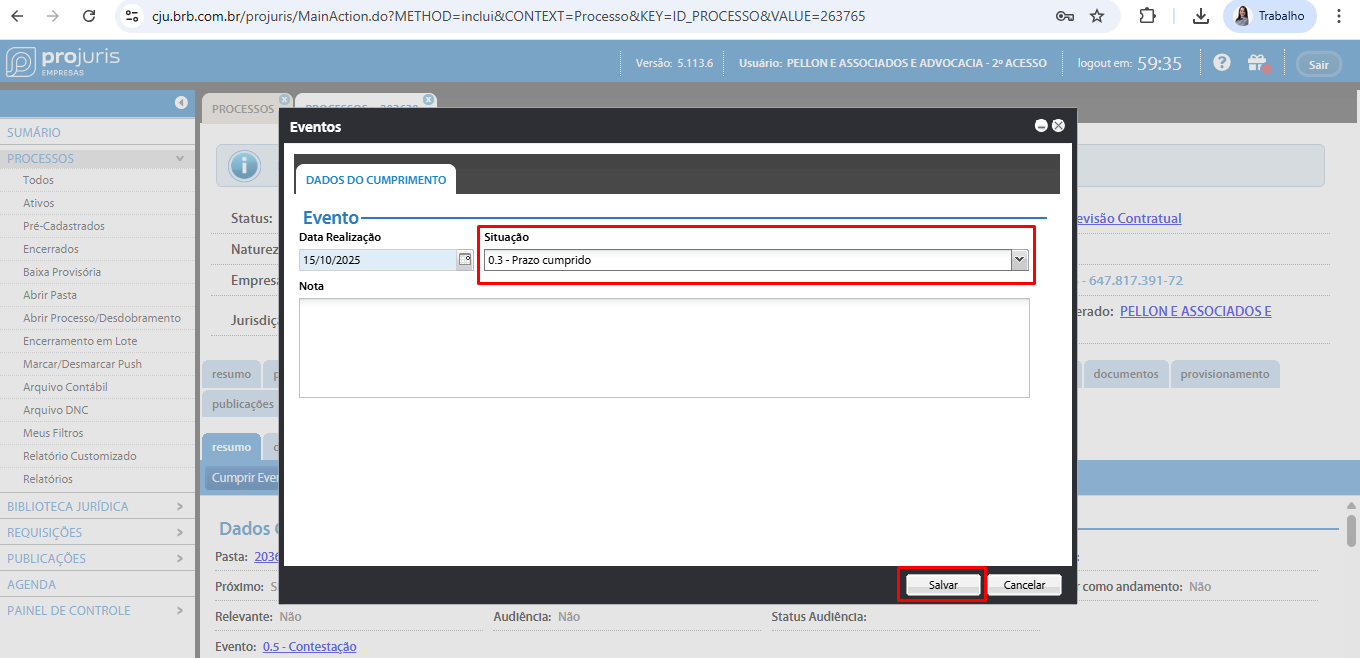Viewport: 1360px width, 658px height.
Task: Open the browser downloads icon
Action: click(x=1201, y=16)
